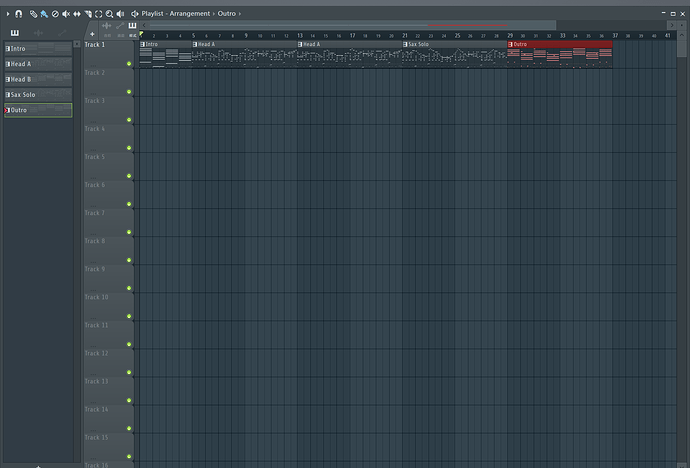Mute Track 2 using its green light
Viewport: 690px width, 468px height.
point(129,92)
